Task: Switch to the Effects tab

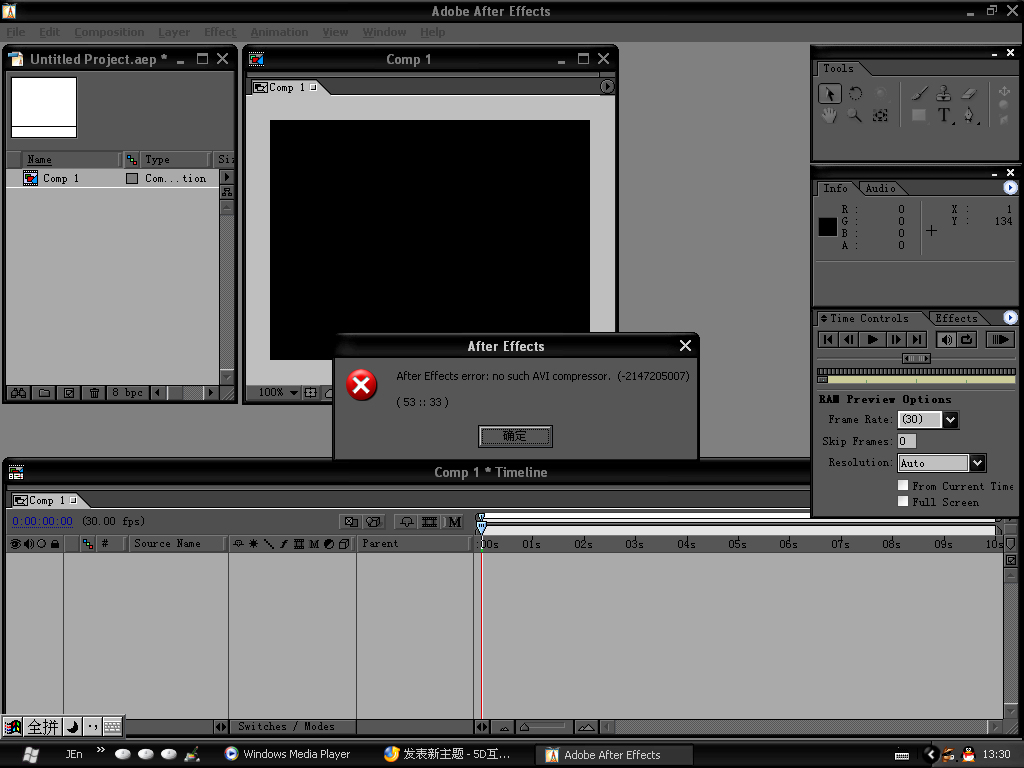Action: [x=956, y=318]
